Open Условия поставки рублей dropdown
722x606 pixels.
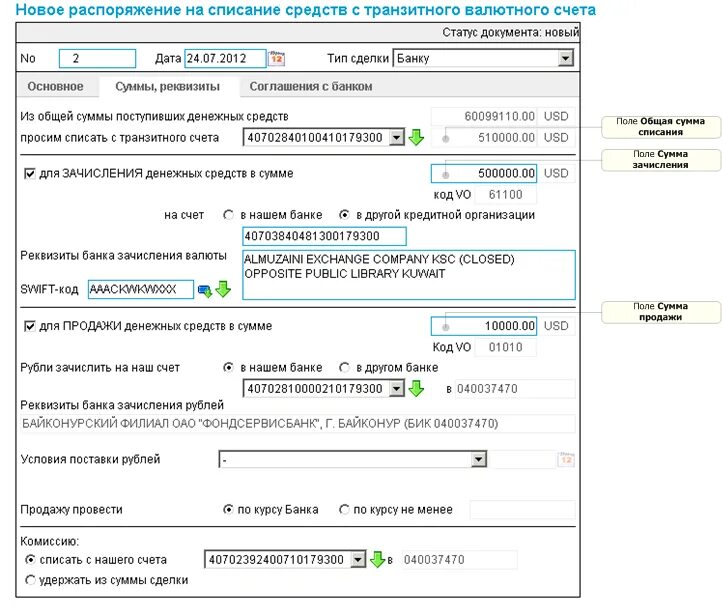479,460
